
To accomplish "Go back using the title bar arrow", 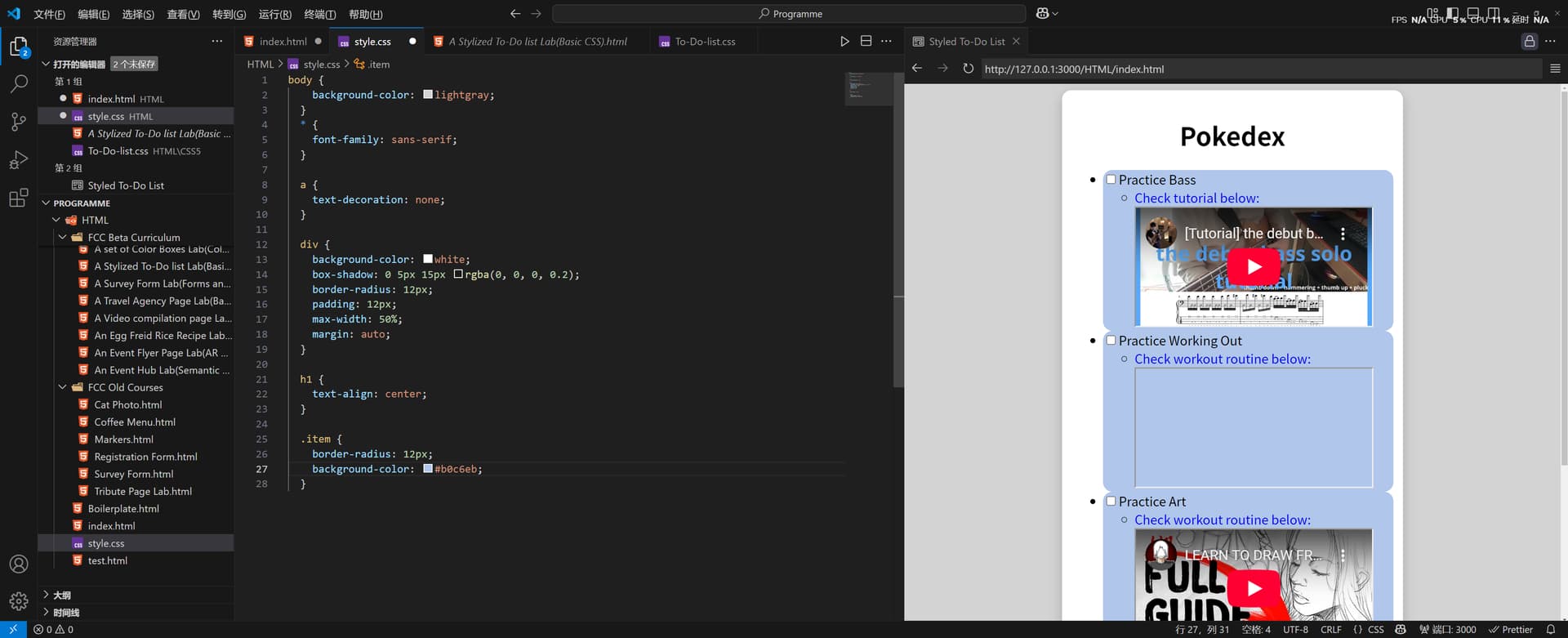I will coord(515,14).
